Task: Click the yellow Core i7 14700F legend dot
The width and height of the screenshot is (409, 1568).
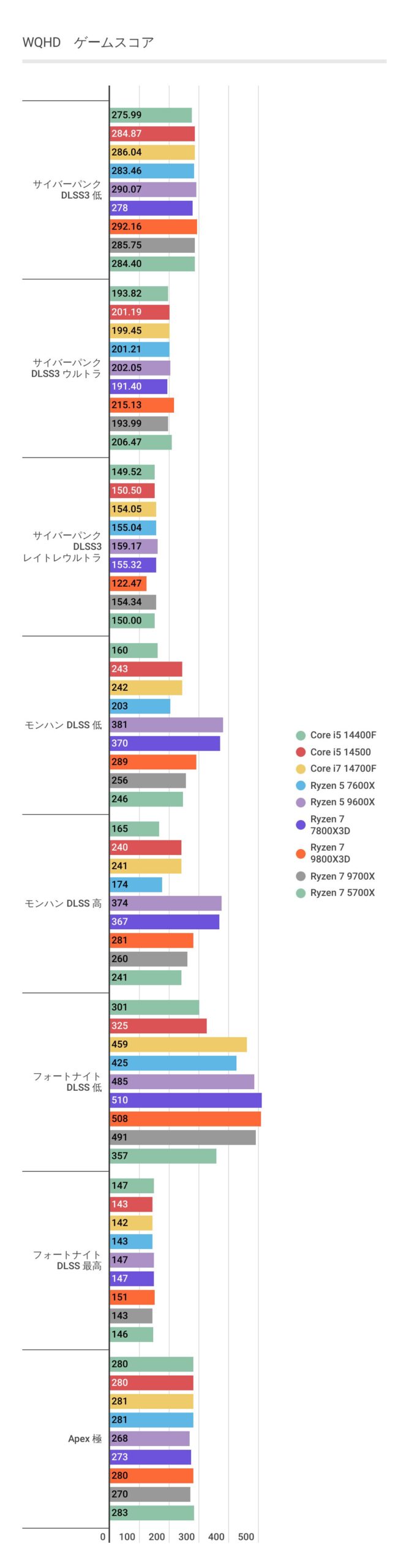Action: coord(301,769)
